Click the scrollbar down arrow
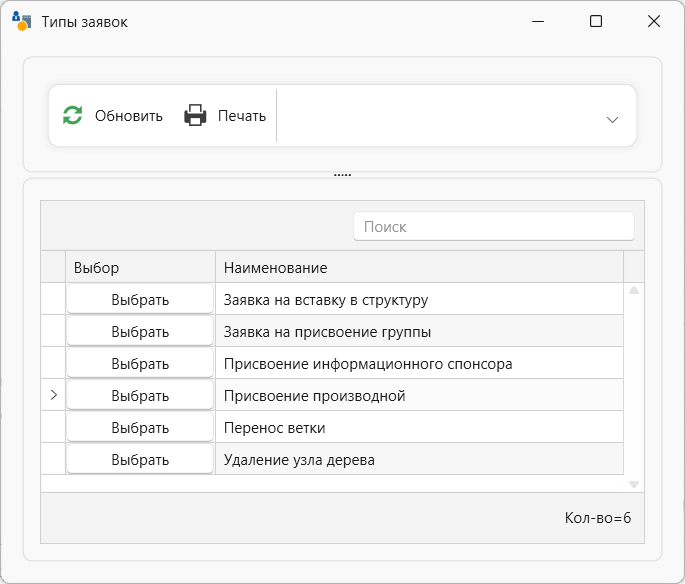The width and height of the screenshot is (685, 584). [634, 484]
